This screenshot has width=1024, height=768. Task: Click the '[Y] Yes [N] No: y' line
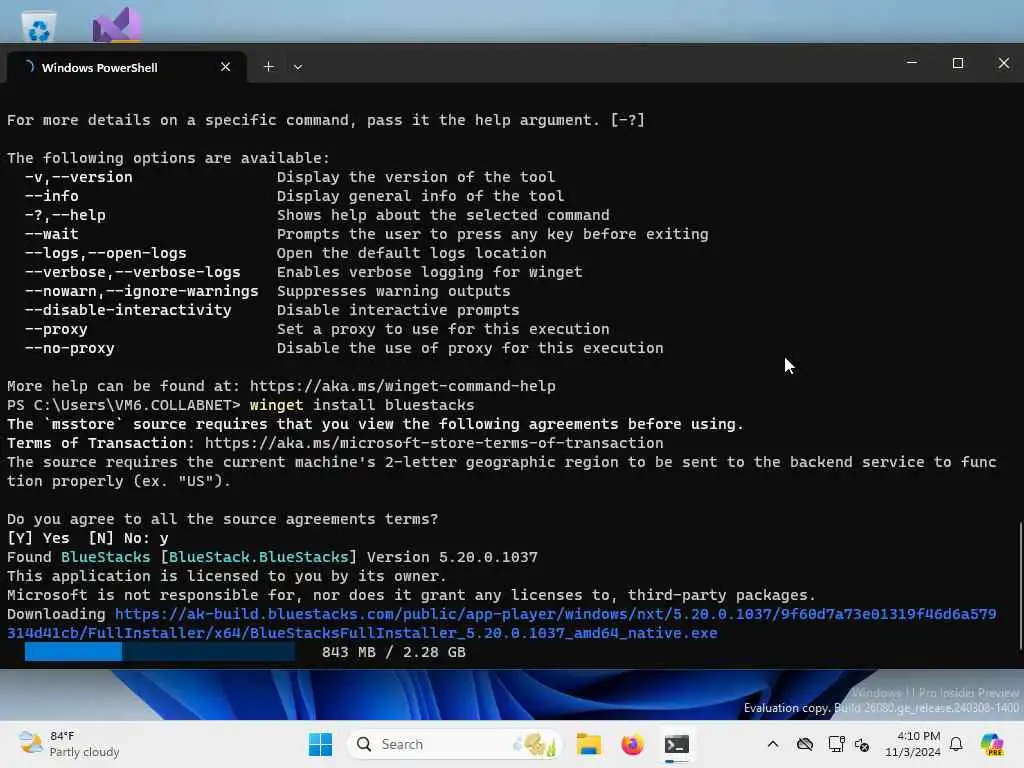pyautogui.click(x=88, y=538)
